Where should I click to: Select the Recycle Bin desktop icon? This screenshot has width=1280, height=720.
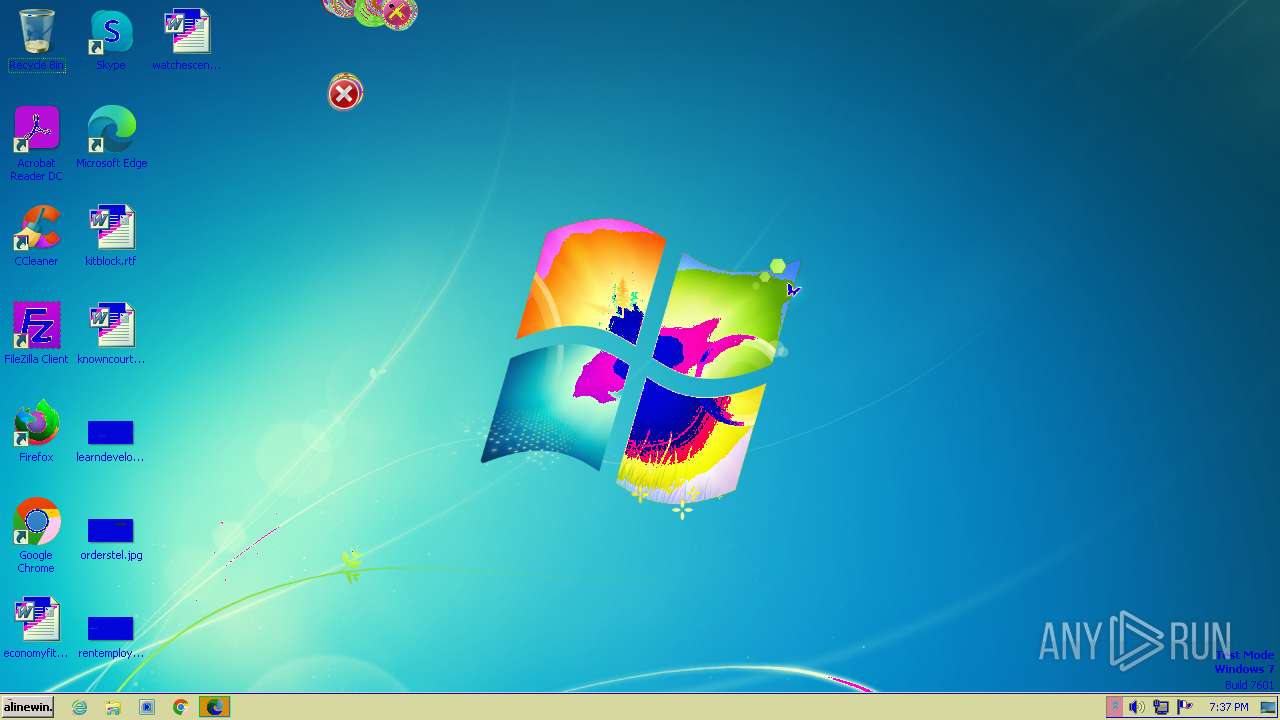click(x=37, y=40)
